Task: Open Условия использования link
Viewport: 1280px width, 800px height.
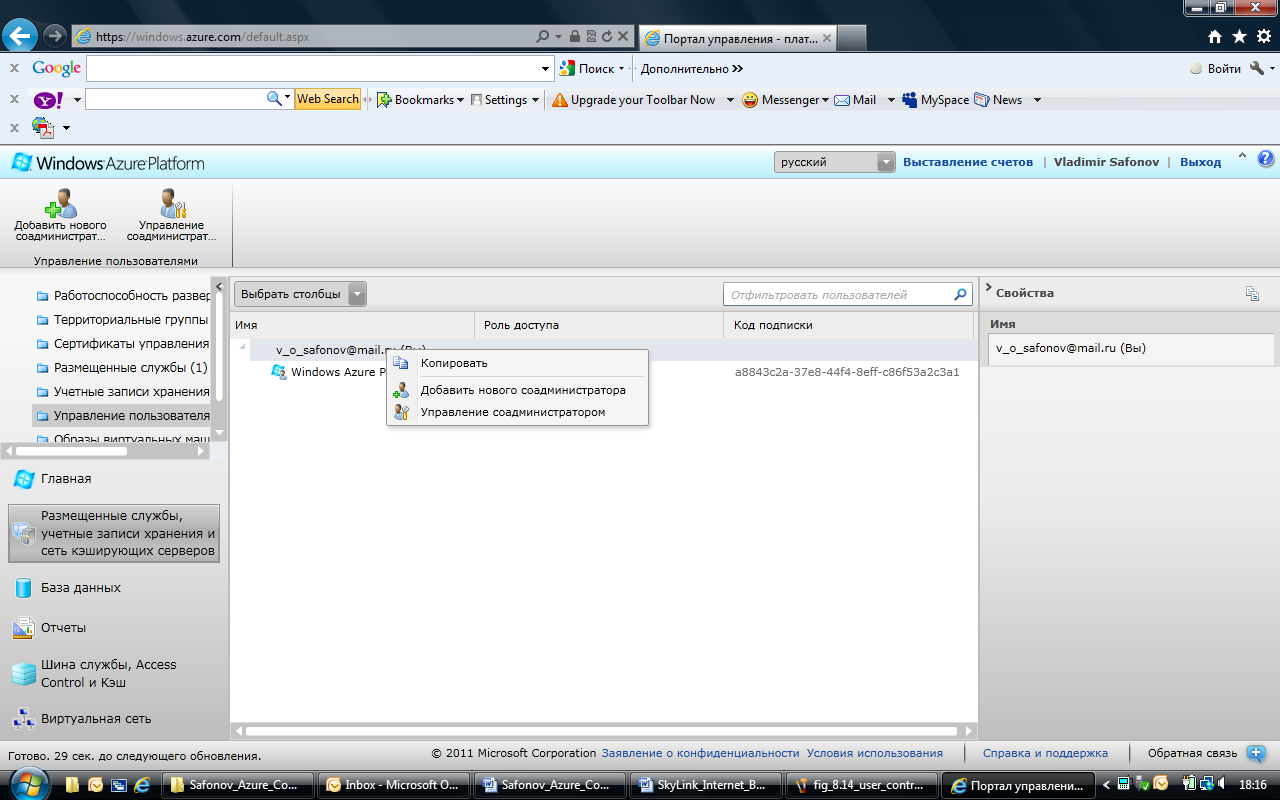Action: point(875,753)
